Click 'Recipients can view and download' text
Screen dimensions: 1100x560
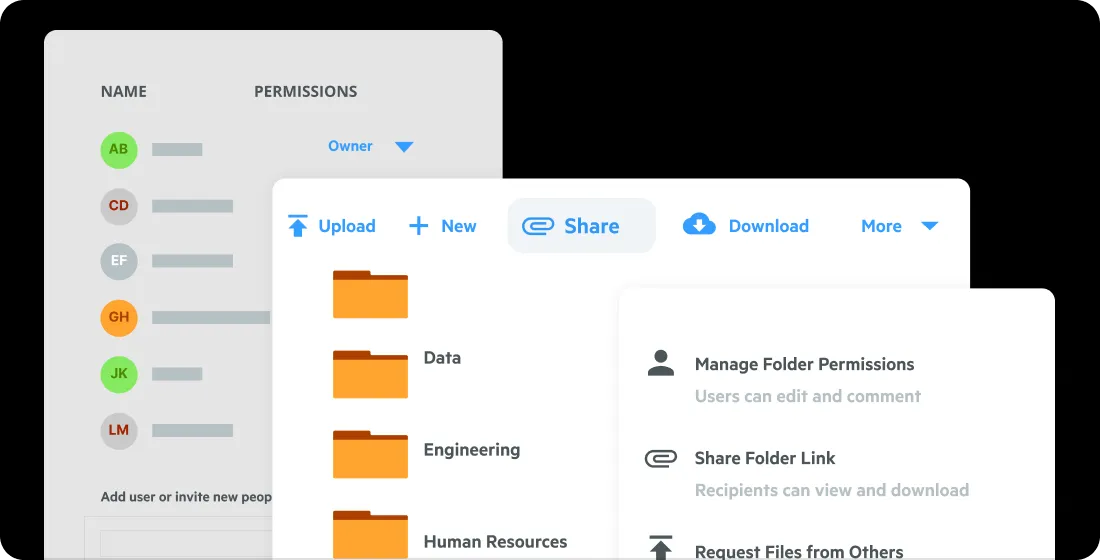coord(831,491)
